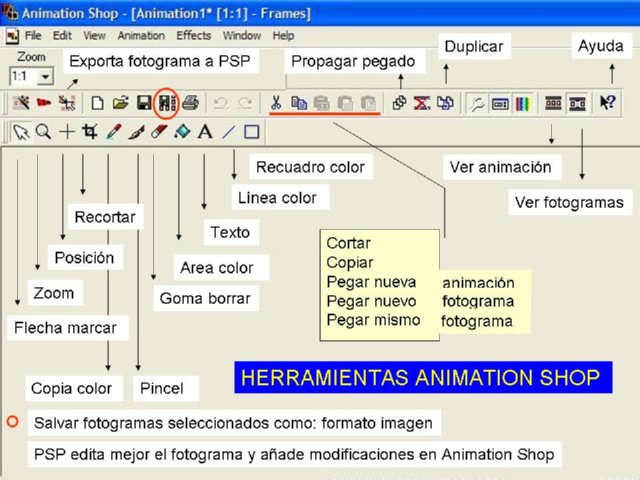Select the Arrow selection tool
Image resolution: width=640 pixels, height=480 pixels.
(21, 132)
